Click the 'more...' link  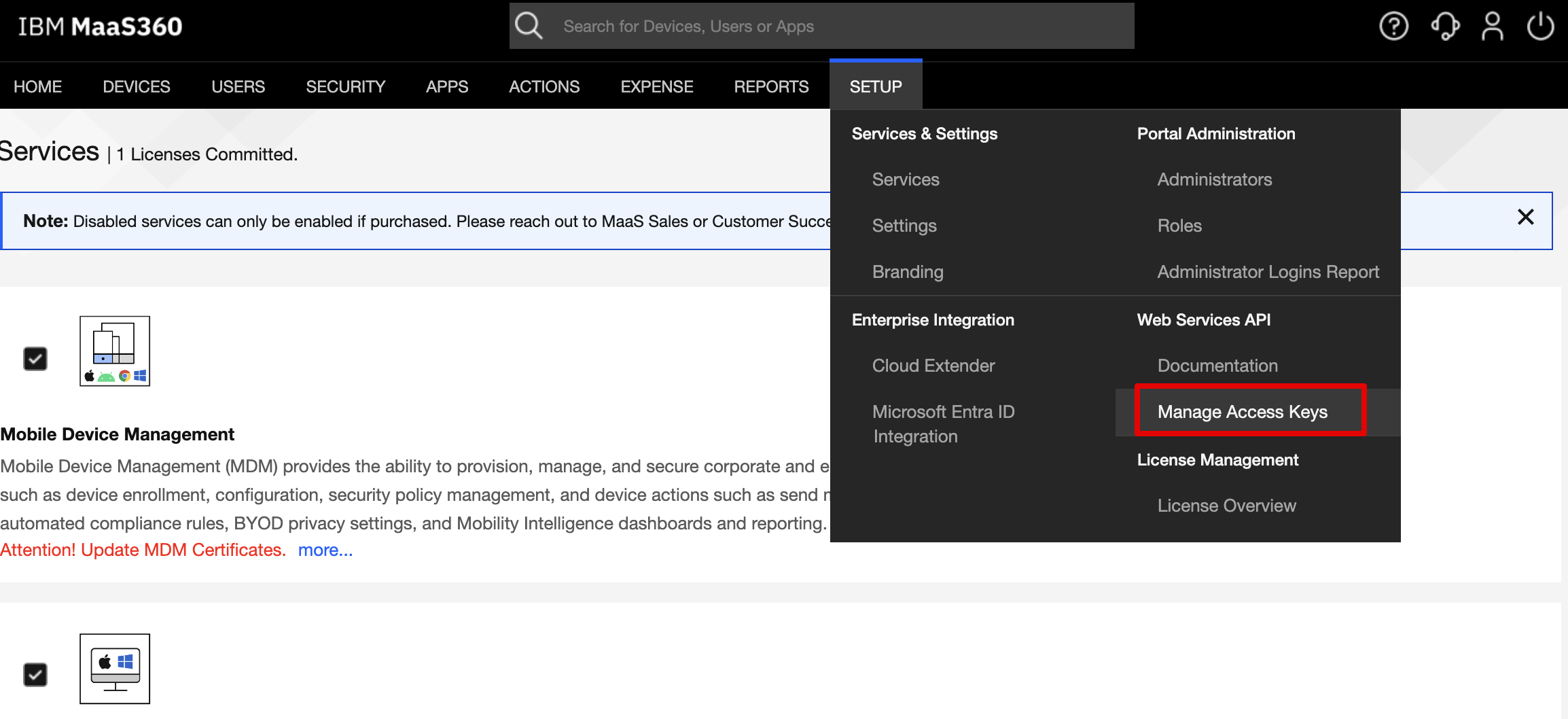(x=325, y=550)
